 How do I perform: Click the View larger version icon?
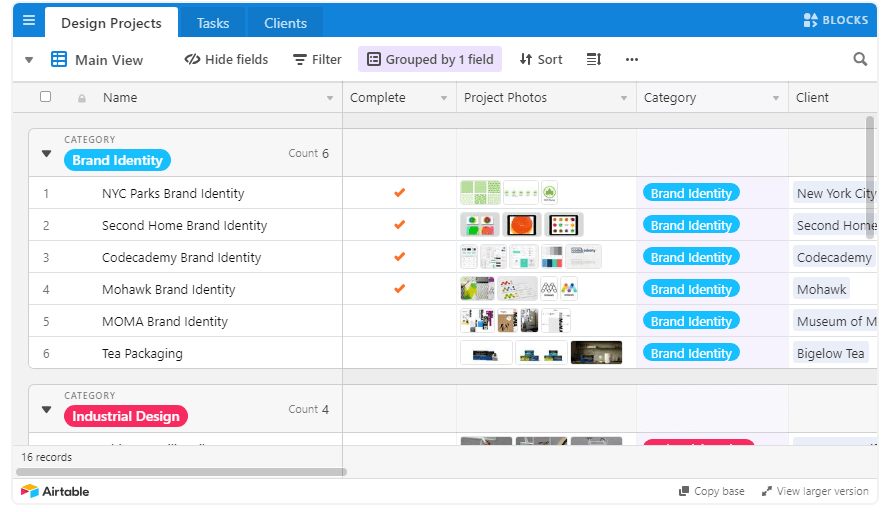767,491
